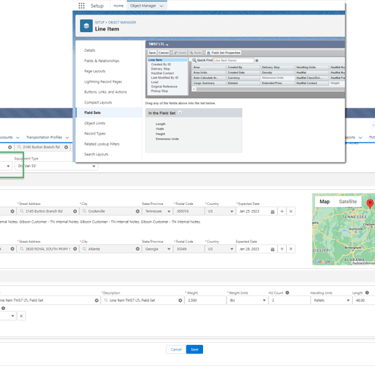Expand the Object Manager tab dropdown arrow
This screenshot has width=375, height=366.
(162, 6)
